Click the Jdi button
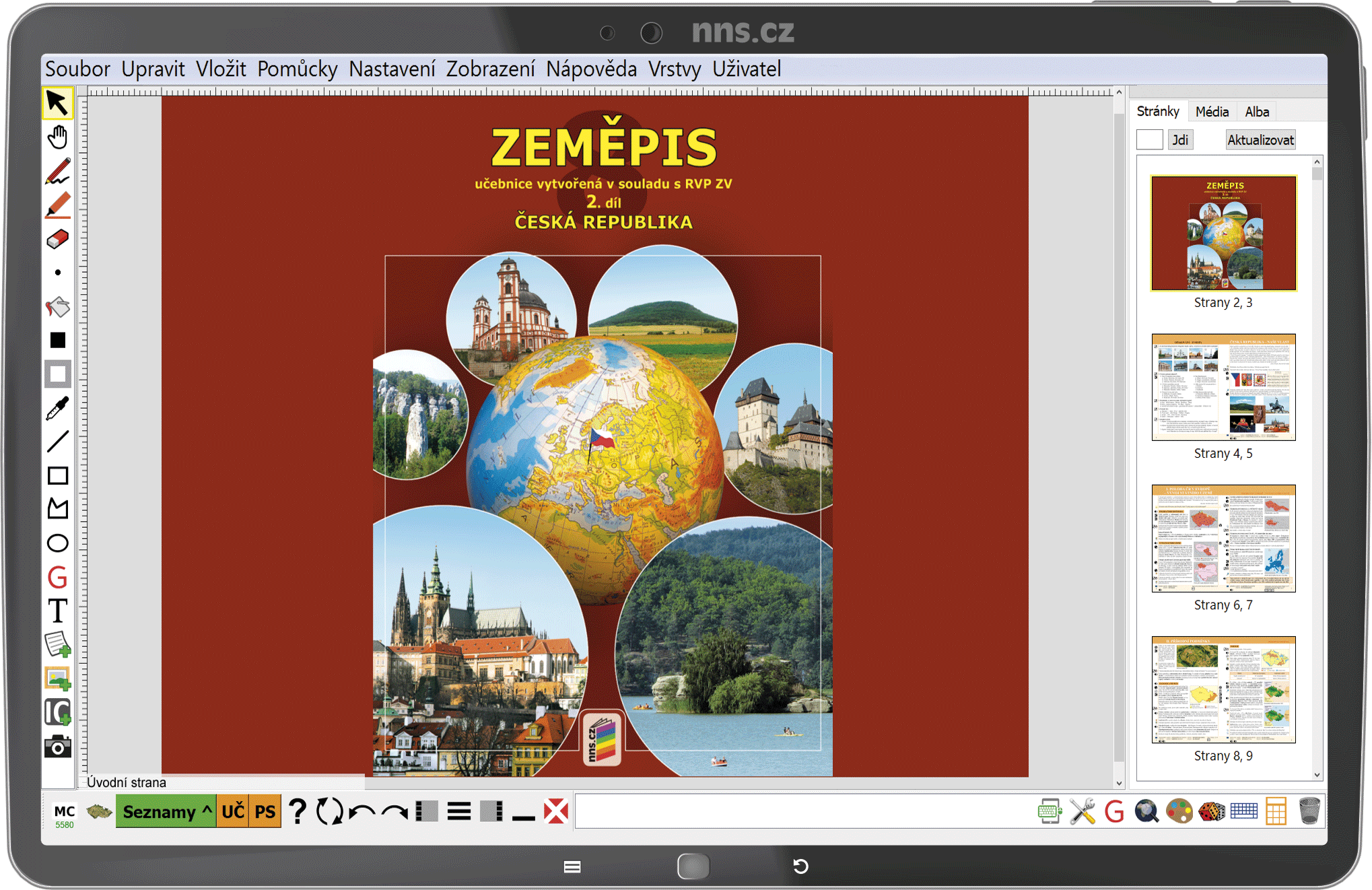1372x890 pixels. [1179, 140]
